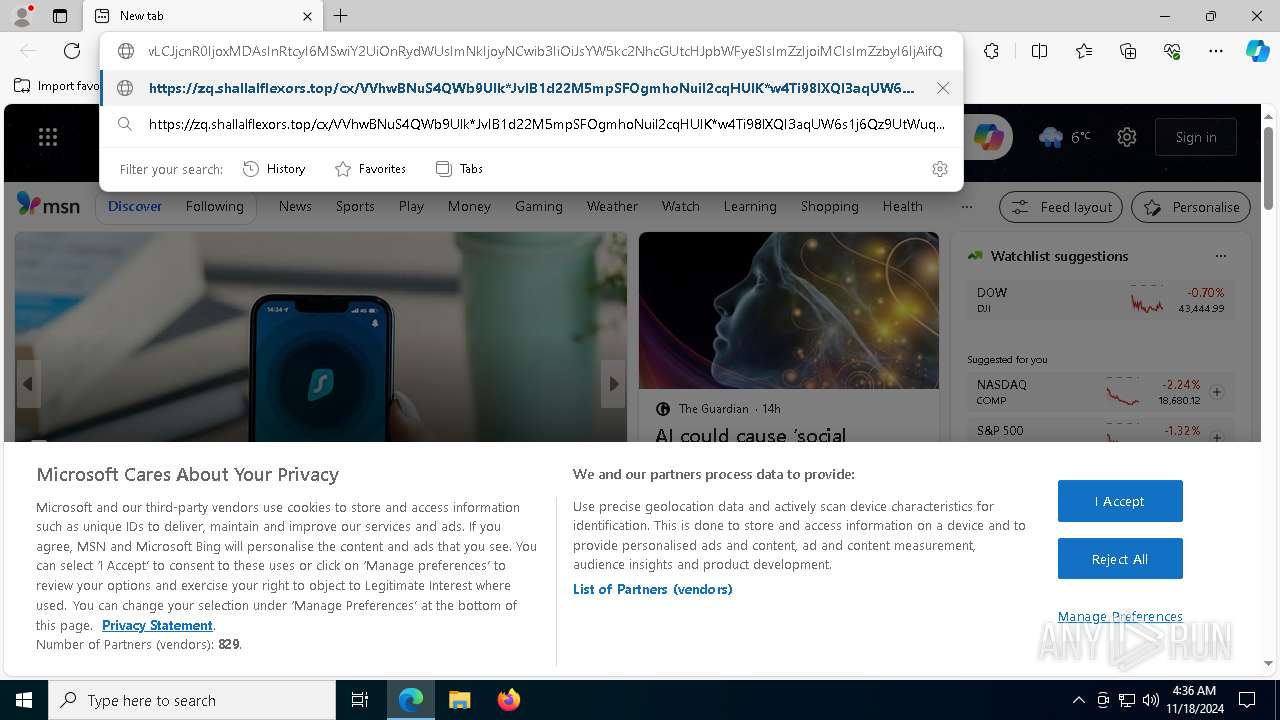1280x720 pixels.
Task: Choose the search suggestion with magnifier icon
Action: pyautogui.click(x=532, y=124)
